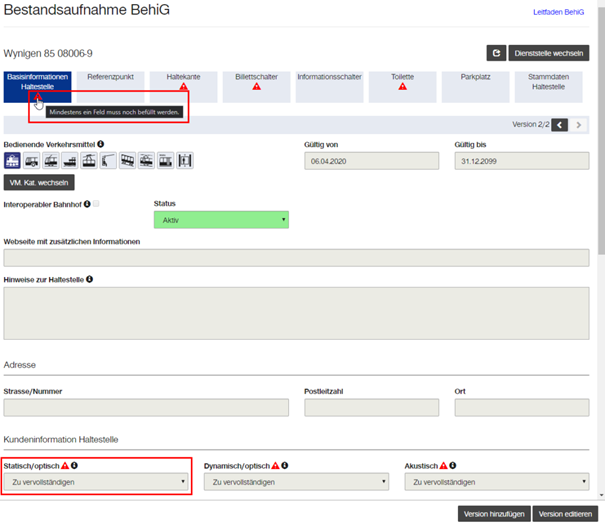Select the train transport mode icon
The height and width of the screenshot is (527, 605).
tap(12, 160)
